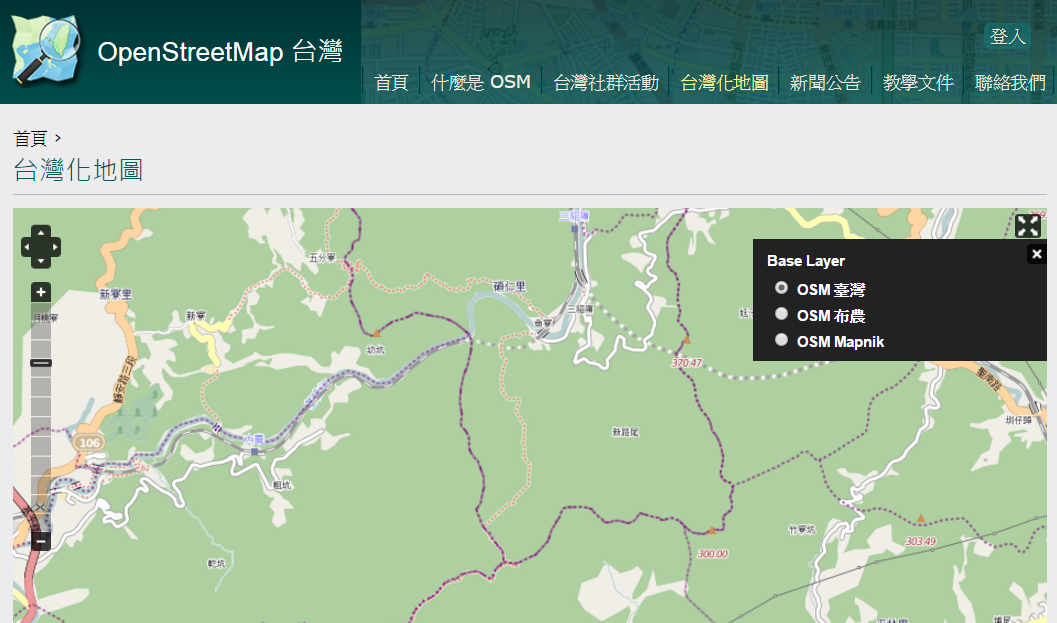Select the OSM 布農 base layer
Image resolution: width=1057 pixels, height=623 pixels.
click(781, 314)
